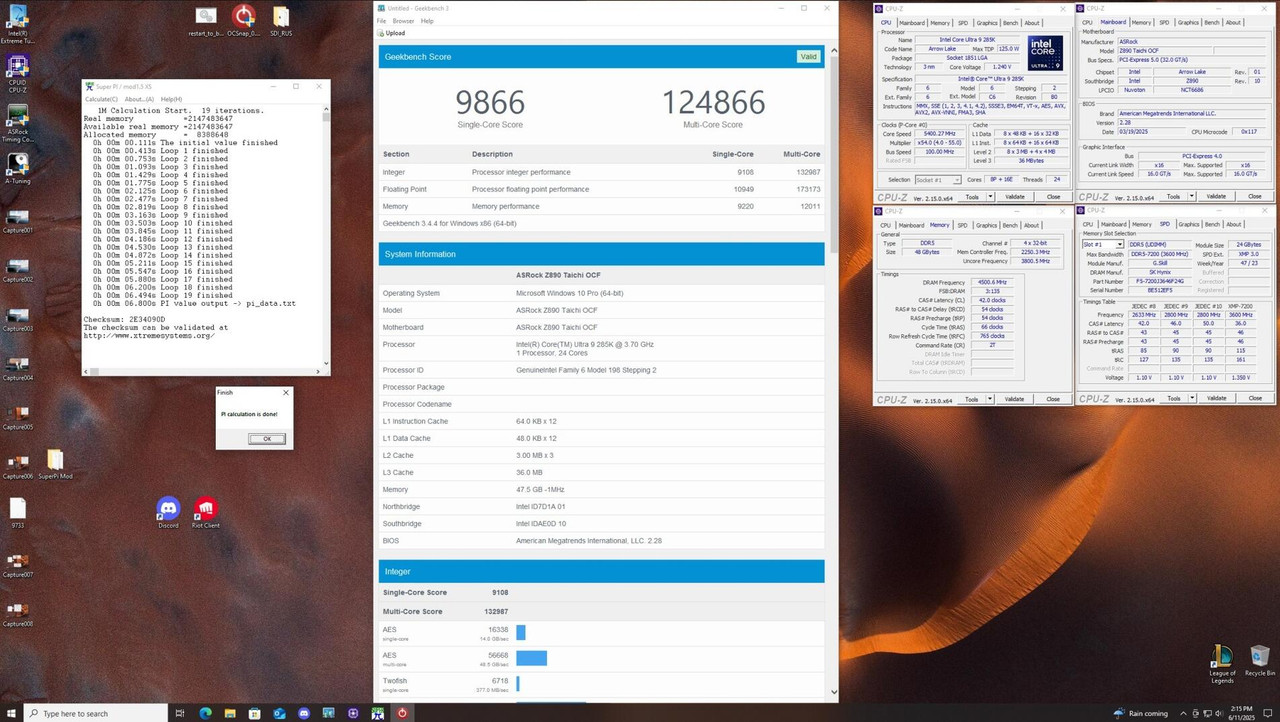
Task: Open the Windows Start menu
Action: 11,713
